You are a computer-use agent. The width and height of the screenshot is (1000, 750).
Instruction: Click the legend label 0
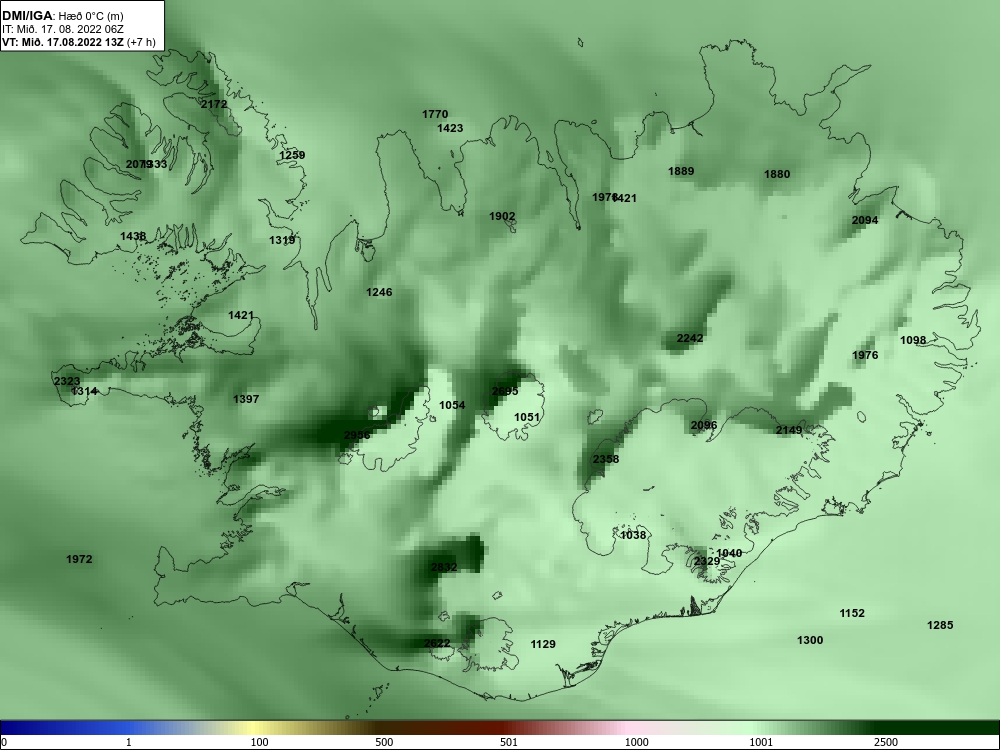[4, 742]
